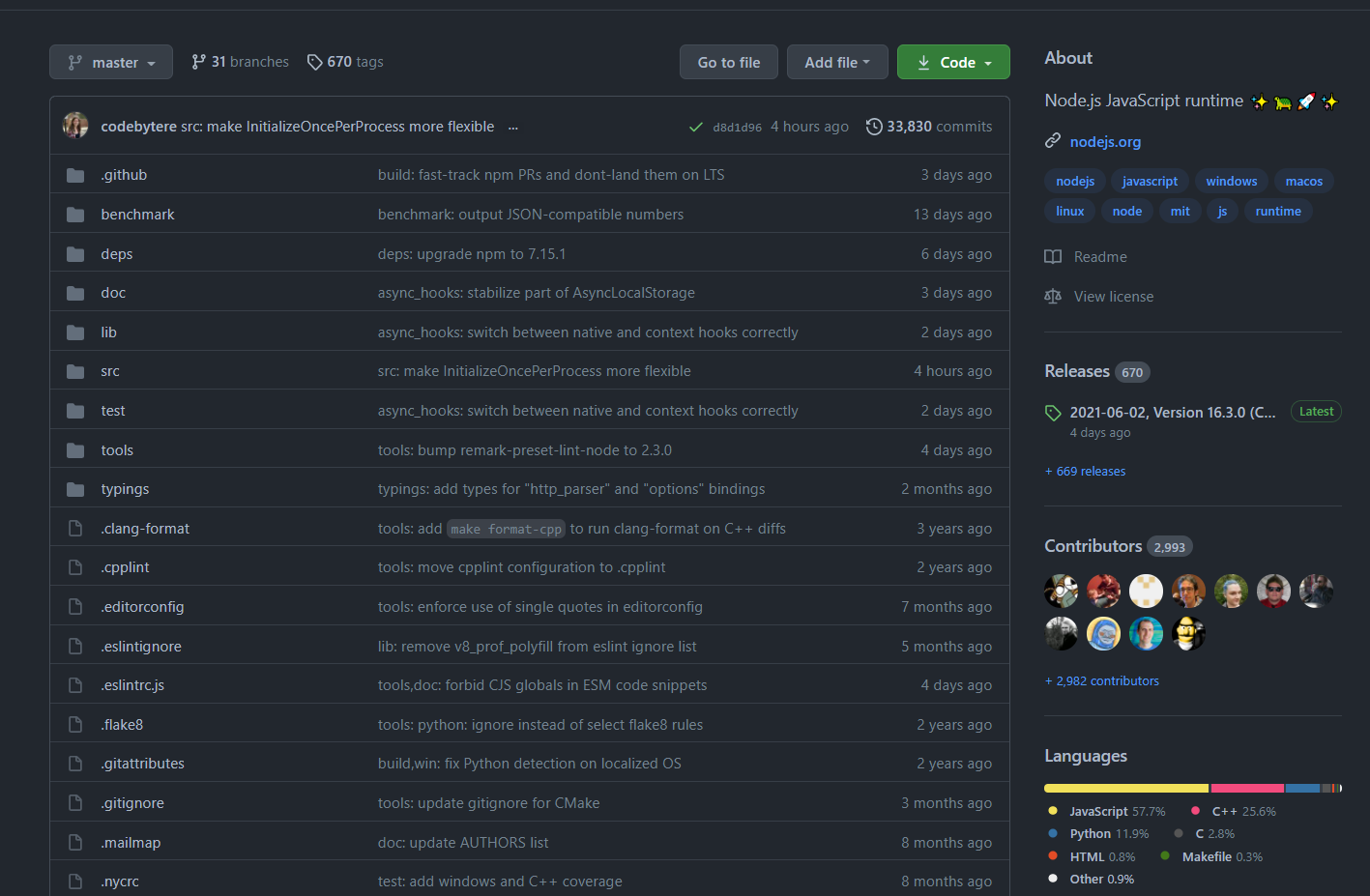Open the master branch dropdown

click(111, 62)
